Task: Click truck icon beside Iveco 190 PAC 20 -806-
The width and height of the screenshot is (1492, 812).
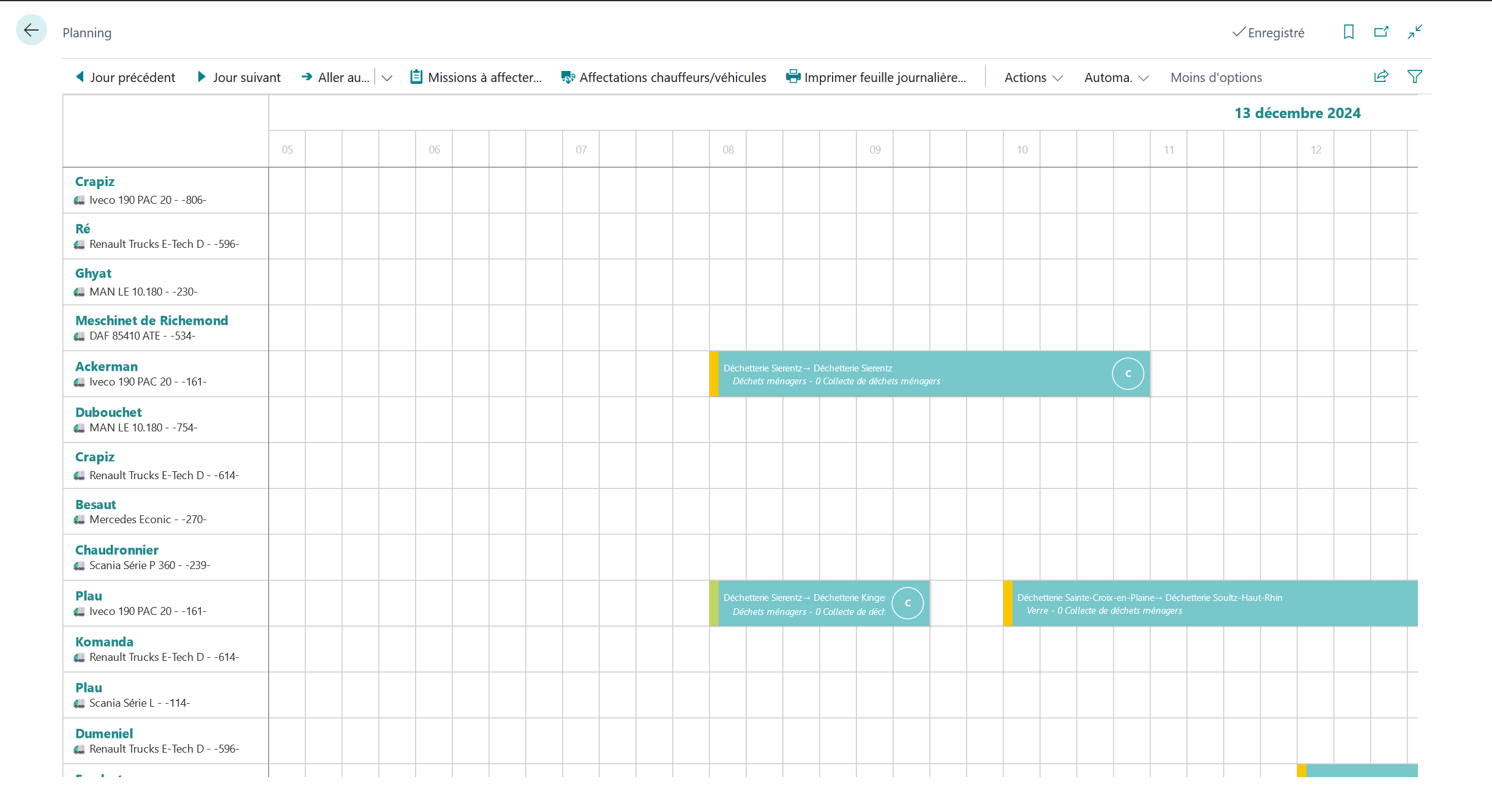Action: click(x=80, y=200)
